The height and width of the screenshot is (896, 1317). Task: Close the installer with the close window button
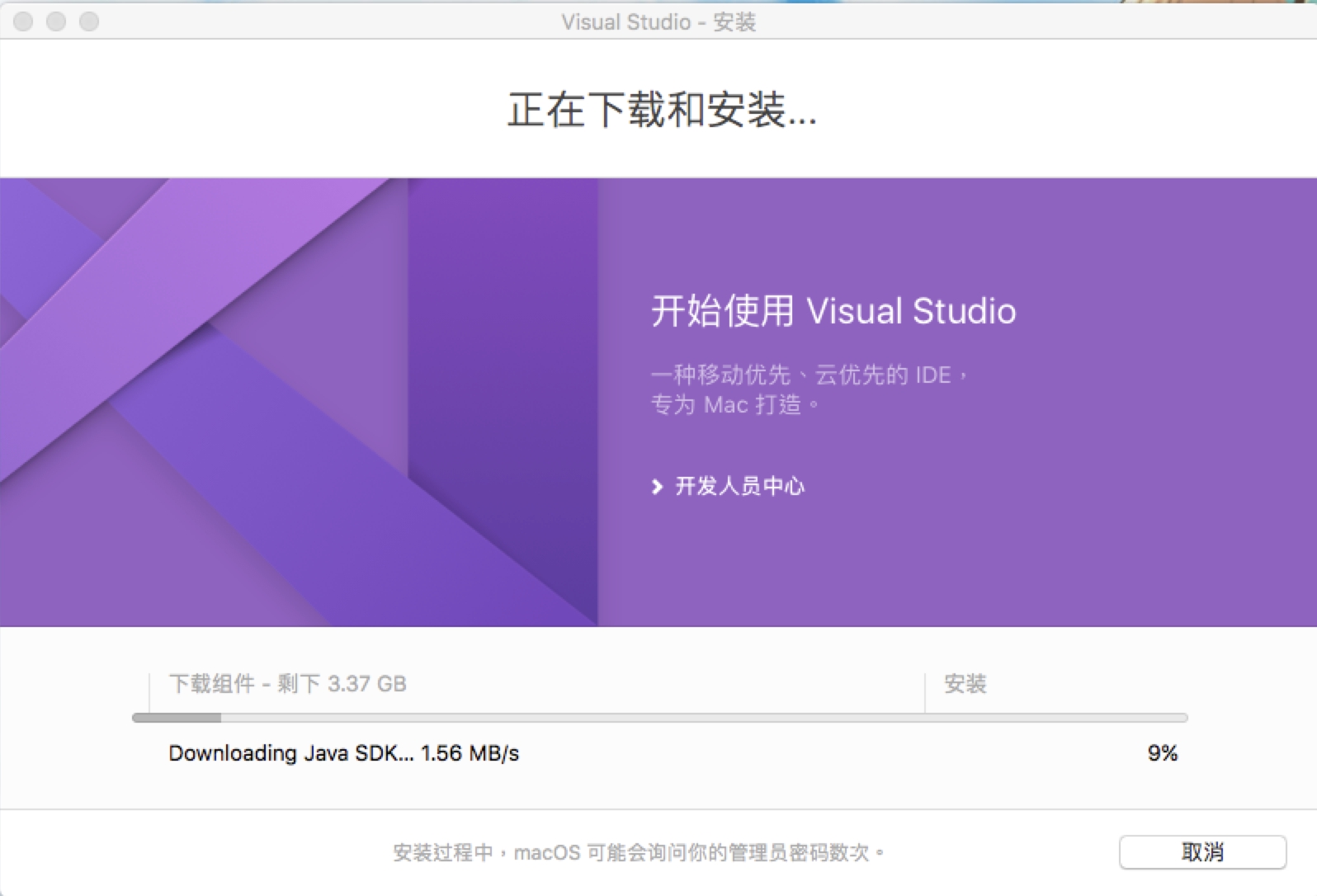[23, 21]
